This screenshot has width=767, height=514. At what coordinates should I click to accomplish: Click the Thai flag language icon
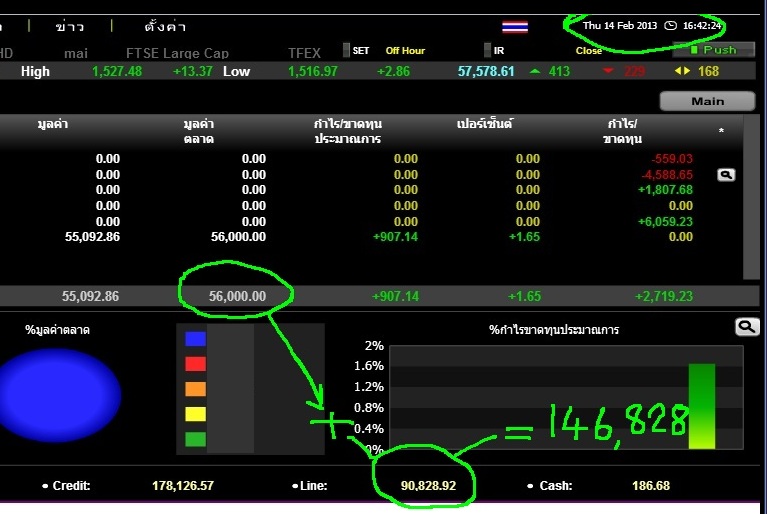[x=515, y=26]
